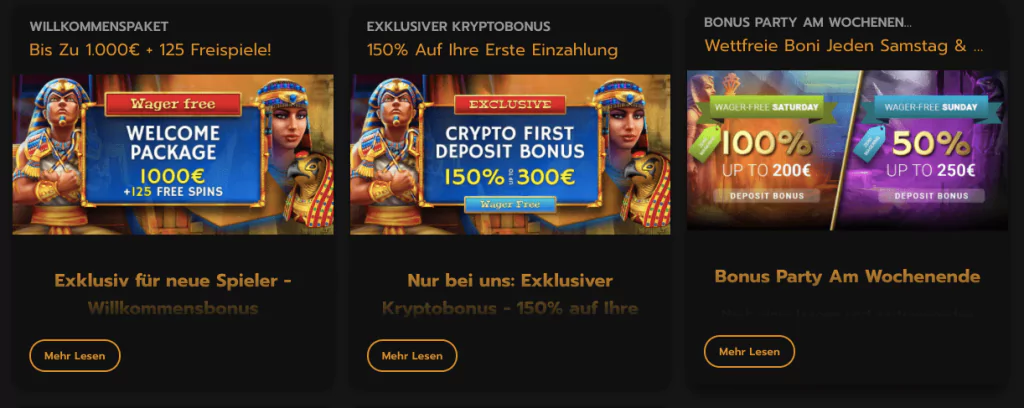Click Sunday's Deposit Bonus label
This screenshot has height=408, width=1024.
(931, 195)
